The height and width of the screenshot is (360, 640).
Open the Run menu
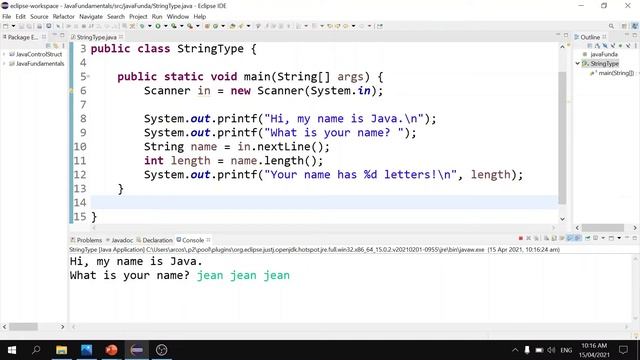157,16
